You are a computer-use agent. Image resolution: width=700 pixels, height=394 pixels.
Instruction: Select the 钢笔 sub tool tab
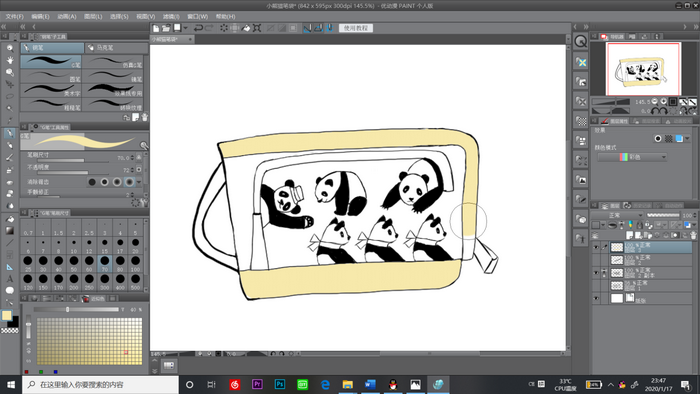[x=52, y=47]
